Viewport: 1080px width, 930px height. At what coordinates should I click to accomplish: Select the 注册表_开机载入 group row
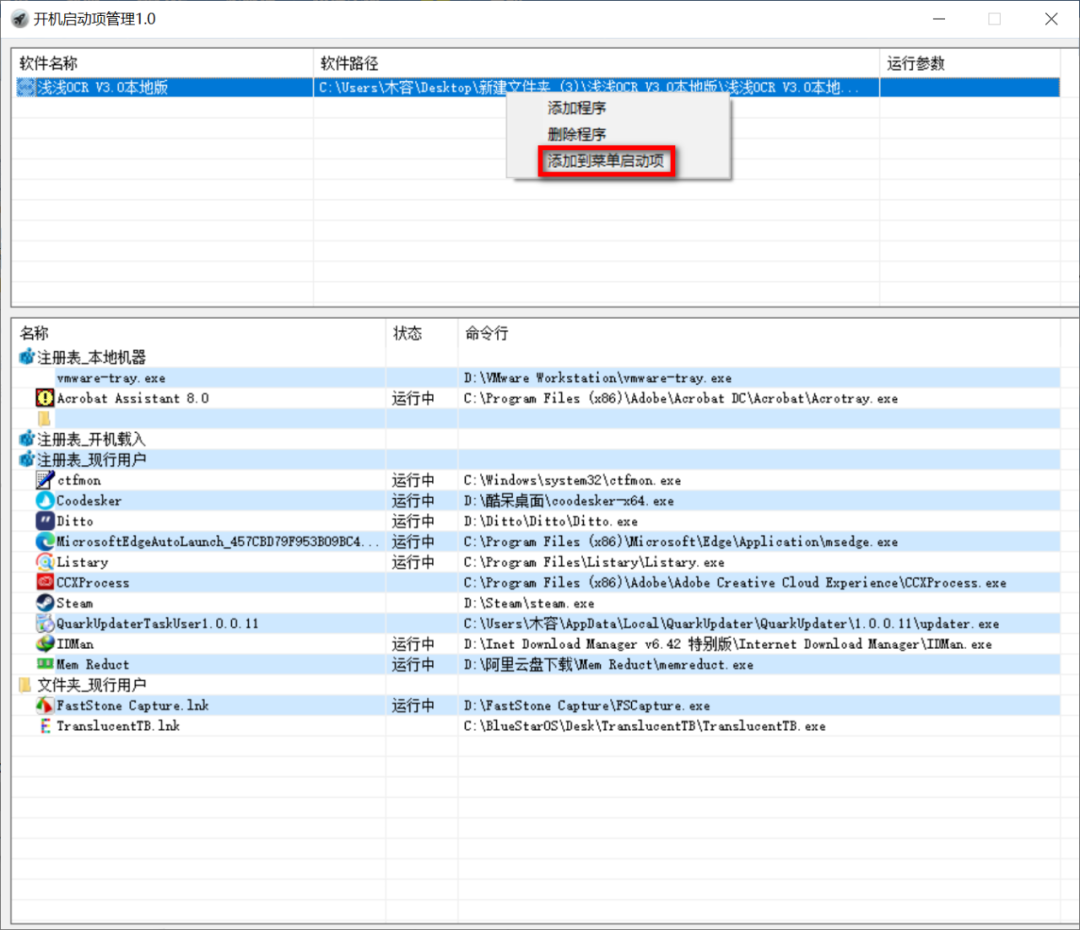92,439
